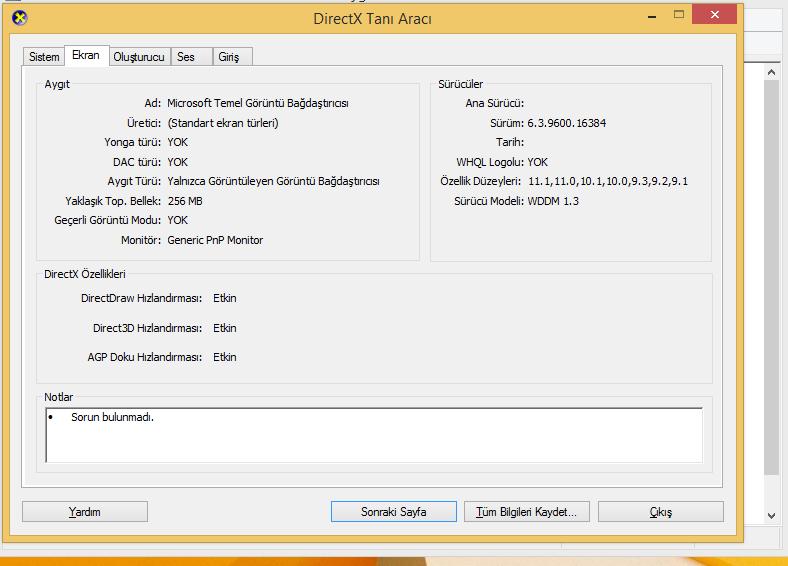Click inside the Notlar text box

click(374, 440)
